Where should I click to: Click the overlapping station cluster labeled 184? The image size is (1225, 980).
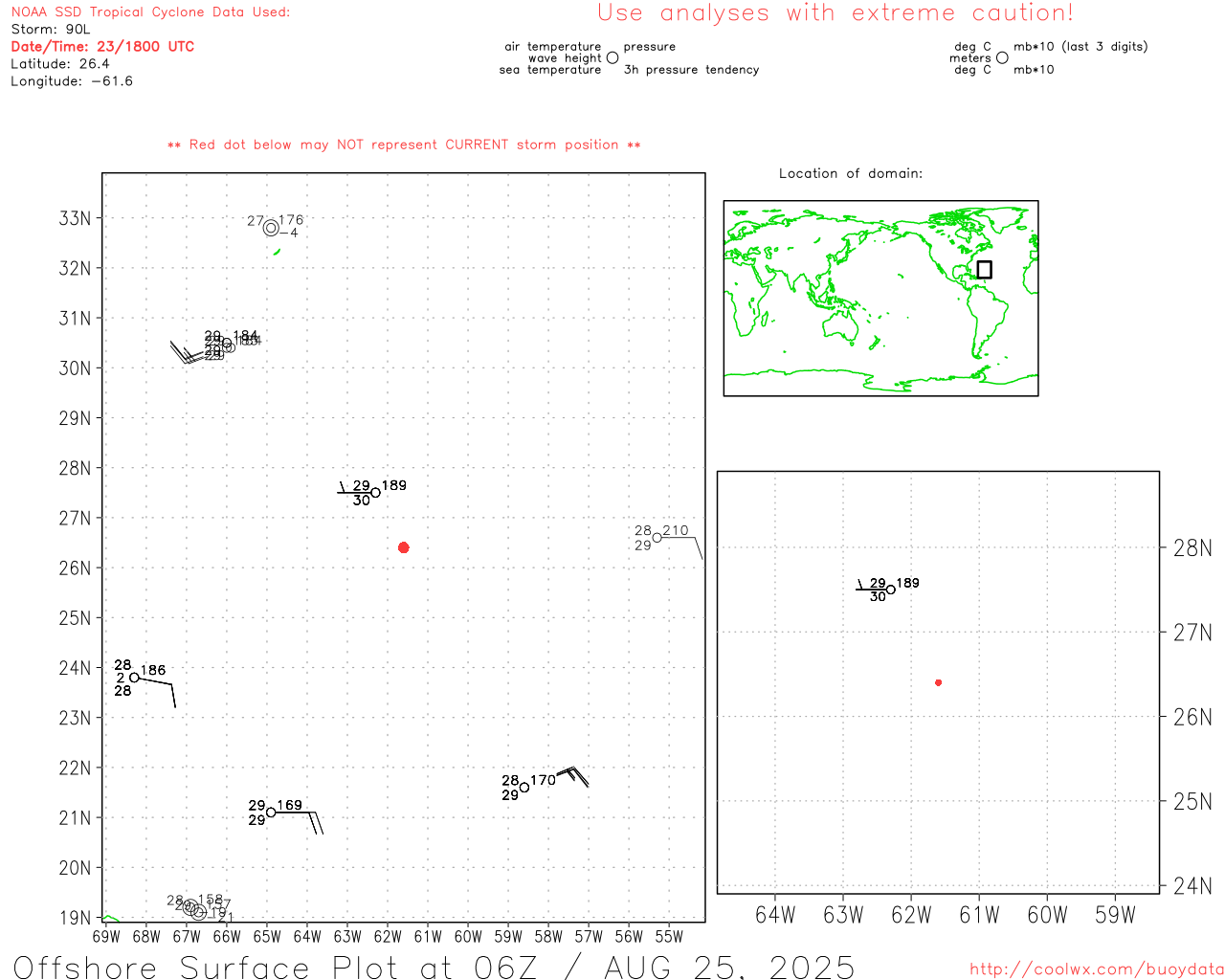pos(228,345)
